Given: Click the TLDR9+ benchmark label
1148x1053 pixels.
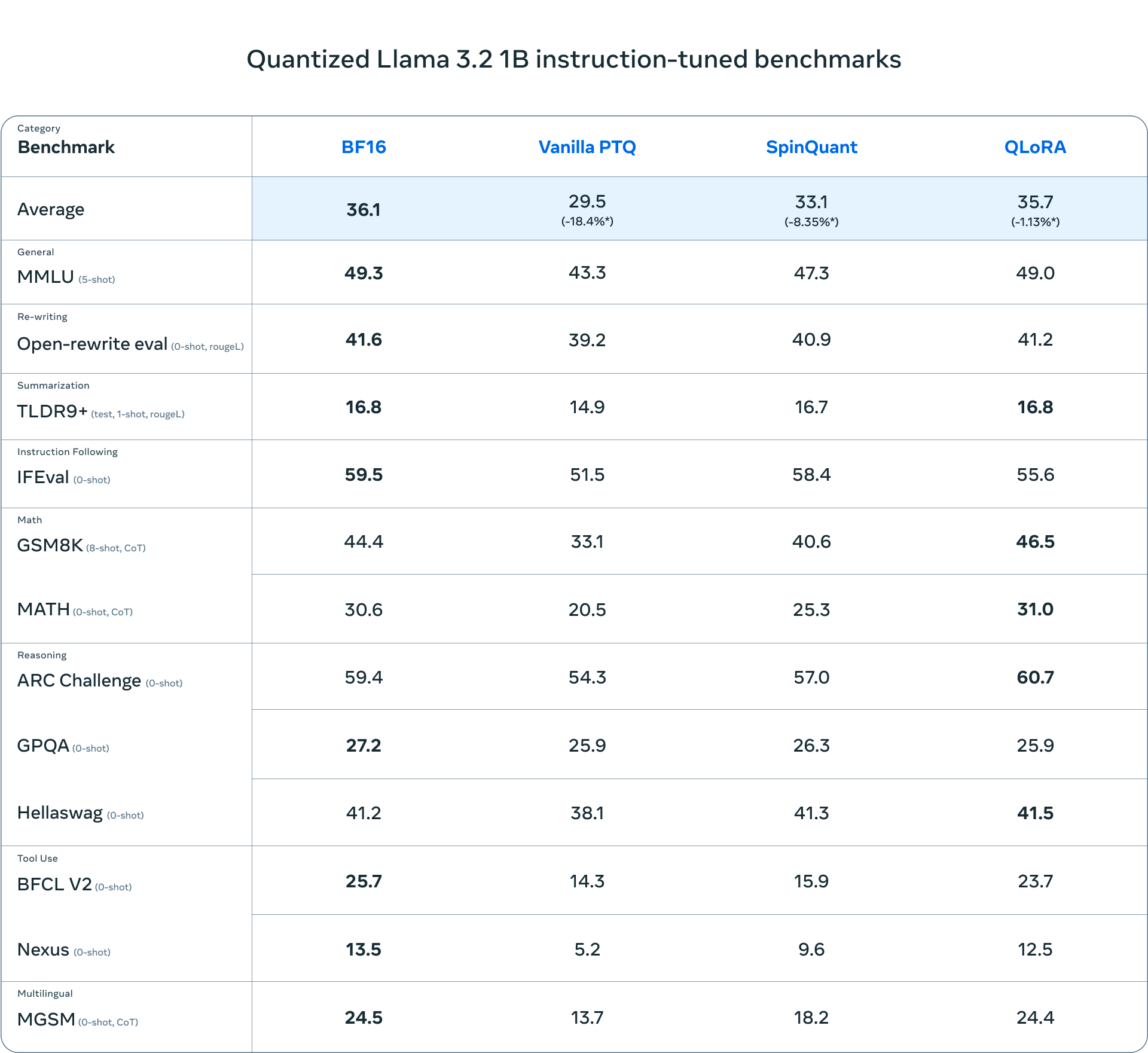Looking at the screenshot, I should pyautogui.click(x=53, y=411).
